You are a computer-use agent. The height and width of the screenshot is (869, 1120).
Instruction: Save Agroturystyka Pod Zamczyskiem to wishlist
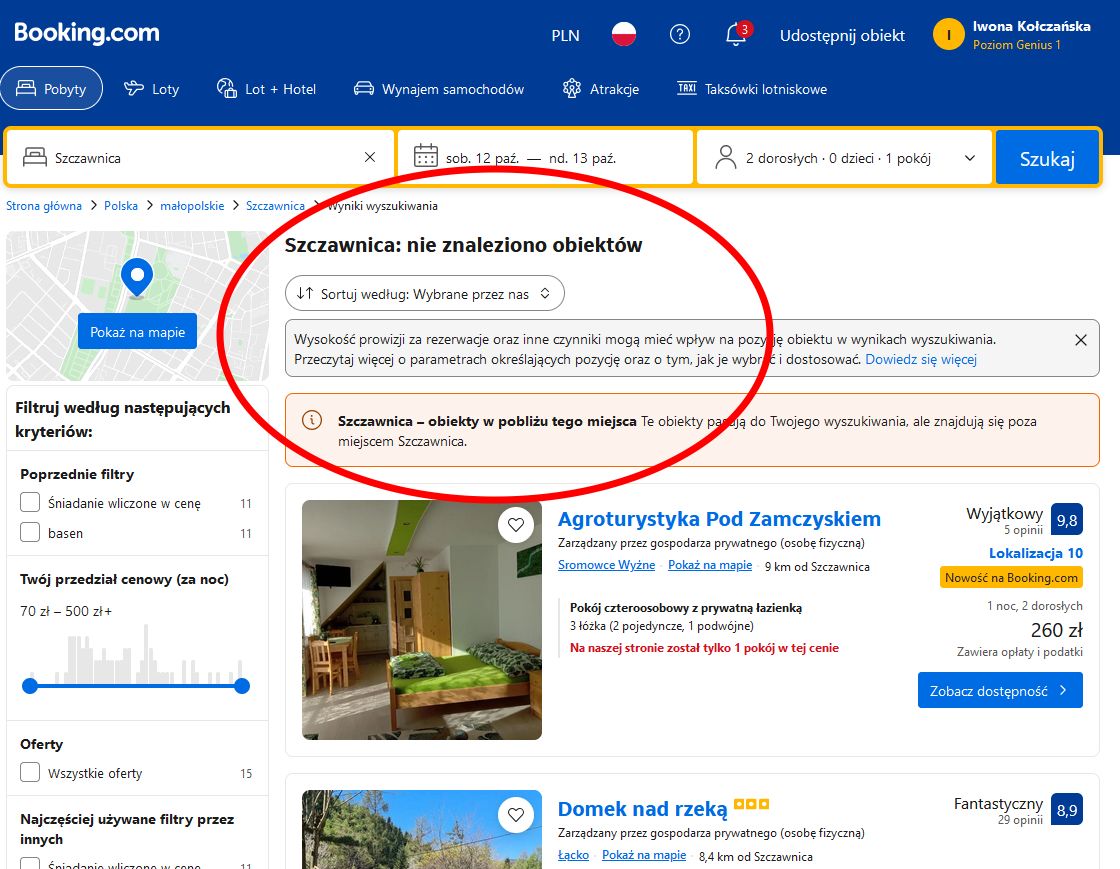click(516, 525)
